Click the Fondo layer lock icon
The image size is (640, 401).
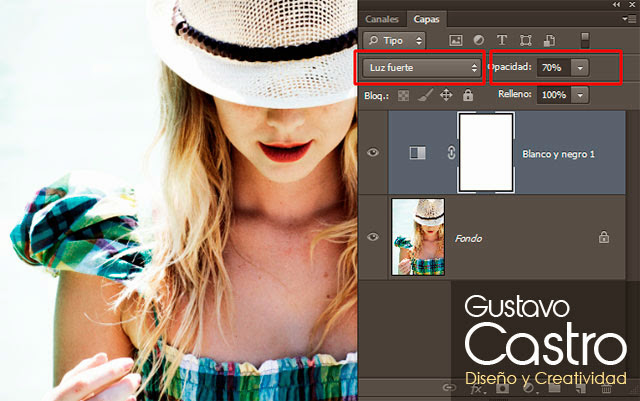pyautogui.click(x=604, y=236)
